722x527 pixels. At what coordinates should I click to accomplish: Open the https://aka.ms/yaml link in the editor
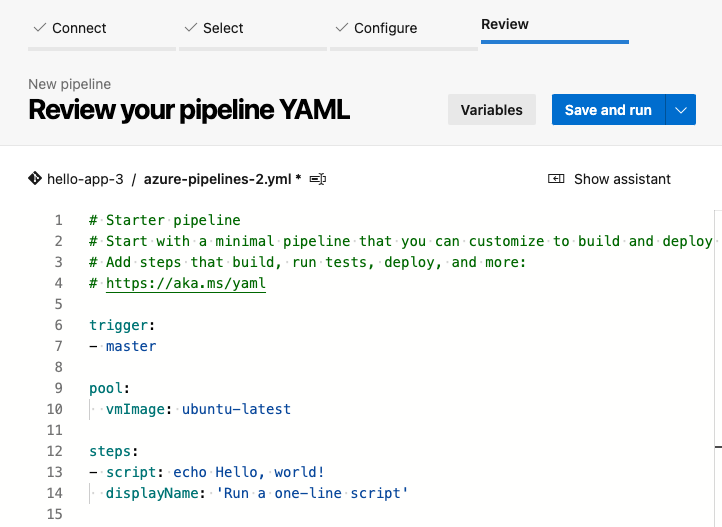coord(186,283)
